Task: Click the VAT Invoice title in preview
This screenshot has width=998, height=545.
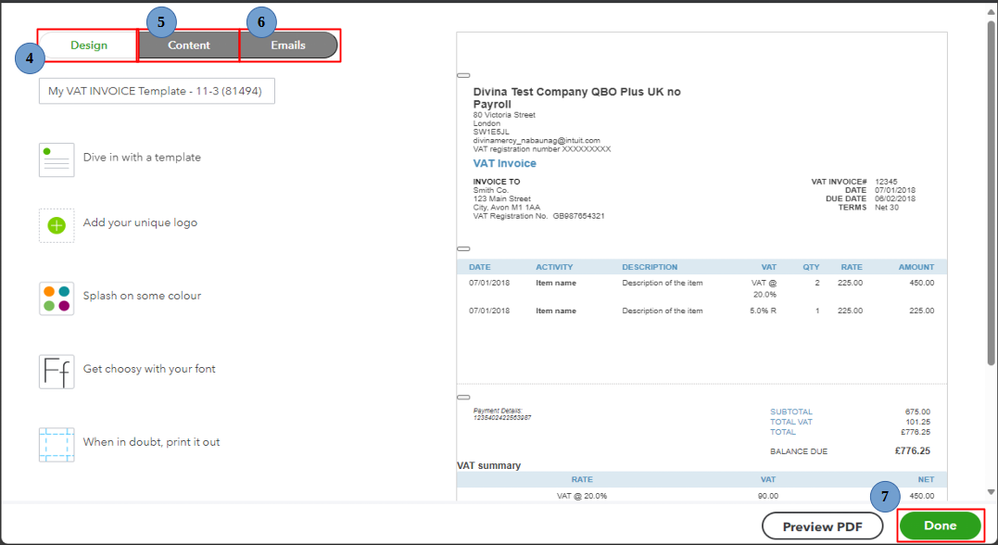Action: [x=505, y=164]
